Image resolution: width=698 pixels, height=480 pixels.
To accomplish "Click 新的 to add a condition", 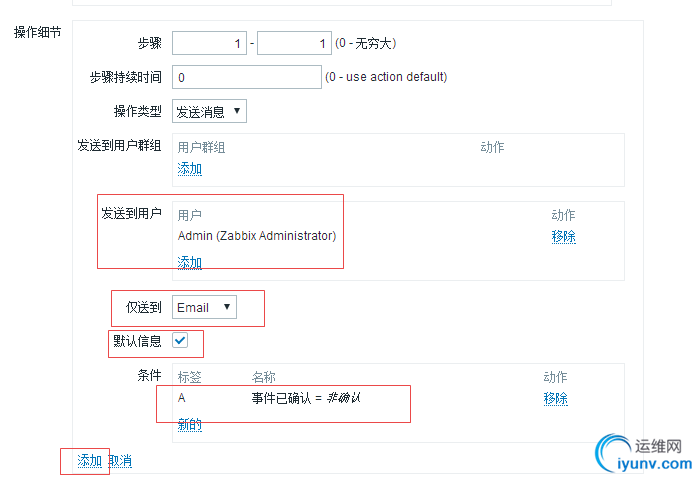I will click(190, 424).
